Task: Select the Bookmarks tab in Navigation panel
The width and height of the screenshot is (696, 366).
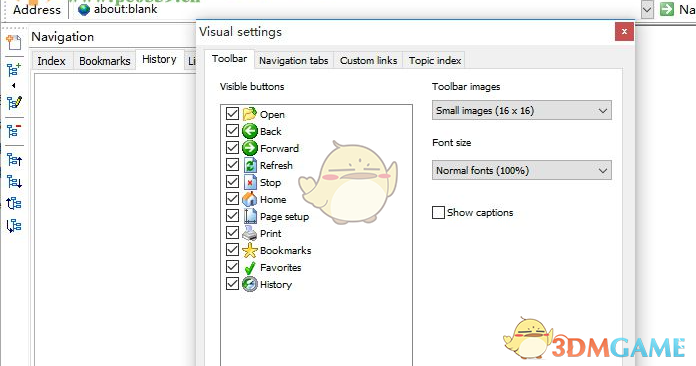Action: (x=105, y=61)
